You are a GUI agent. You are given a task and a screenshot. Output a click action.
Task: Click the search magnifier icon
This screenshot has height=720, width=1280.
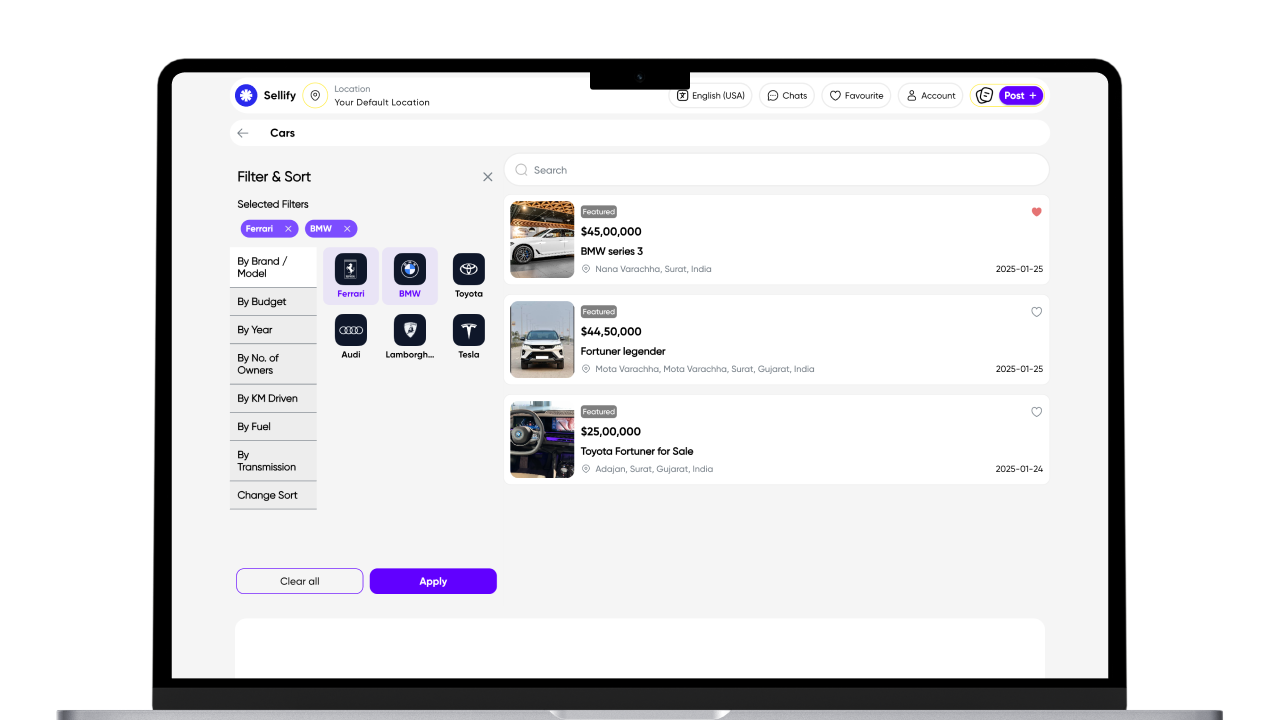(521, 170)
